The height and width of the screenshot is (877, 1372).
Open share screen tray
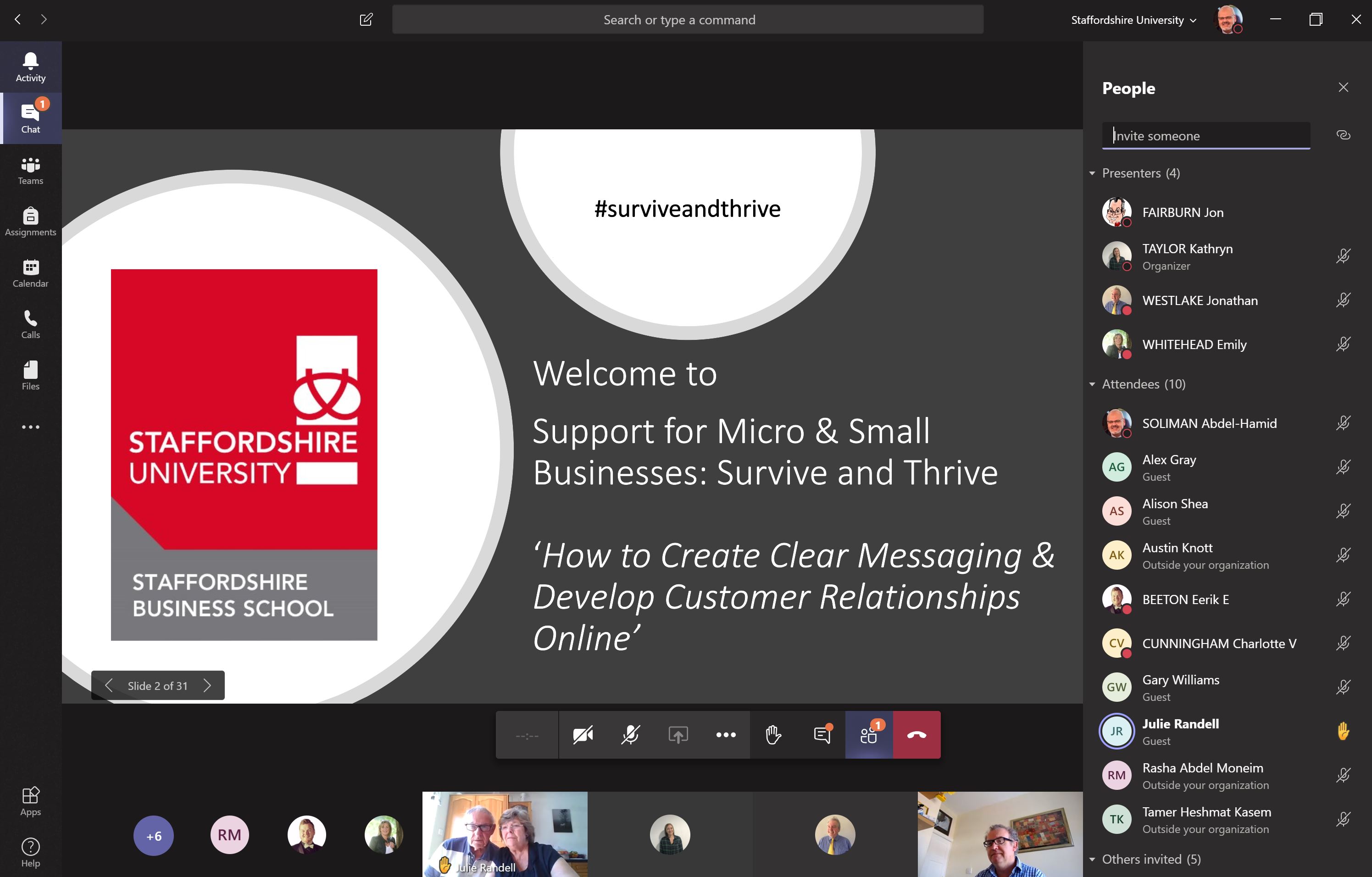678,734
